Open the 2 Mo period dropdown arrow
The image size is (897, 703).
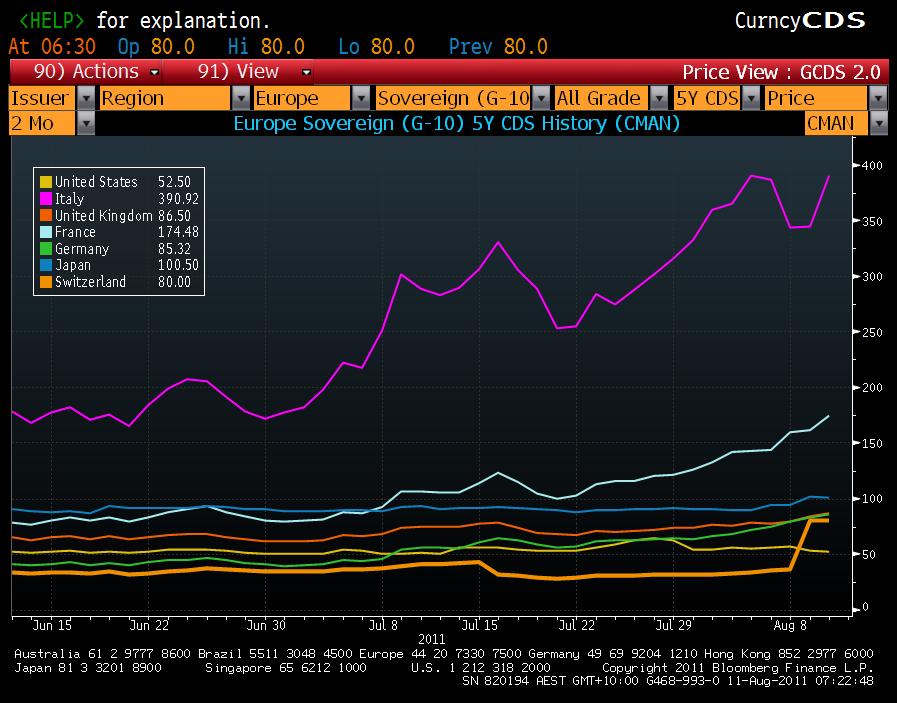point(85,123)
